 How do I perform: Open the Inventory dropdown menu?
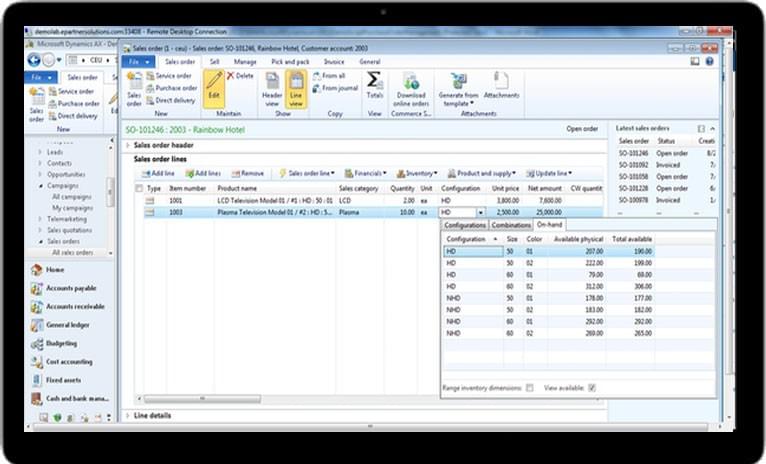click(x=417, y=173)
